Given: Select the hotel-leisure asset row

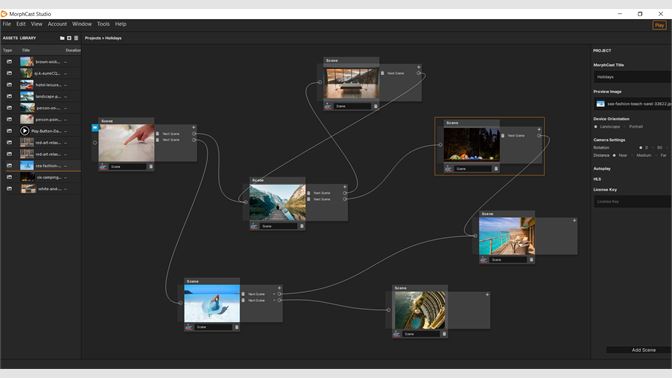Looking at the screenshot, I should (41, 85).
